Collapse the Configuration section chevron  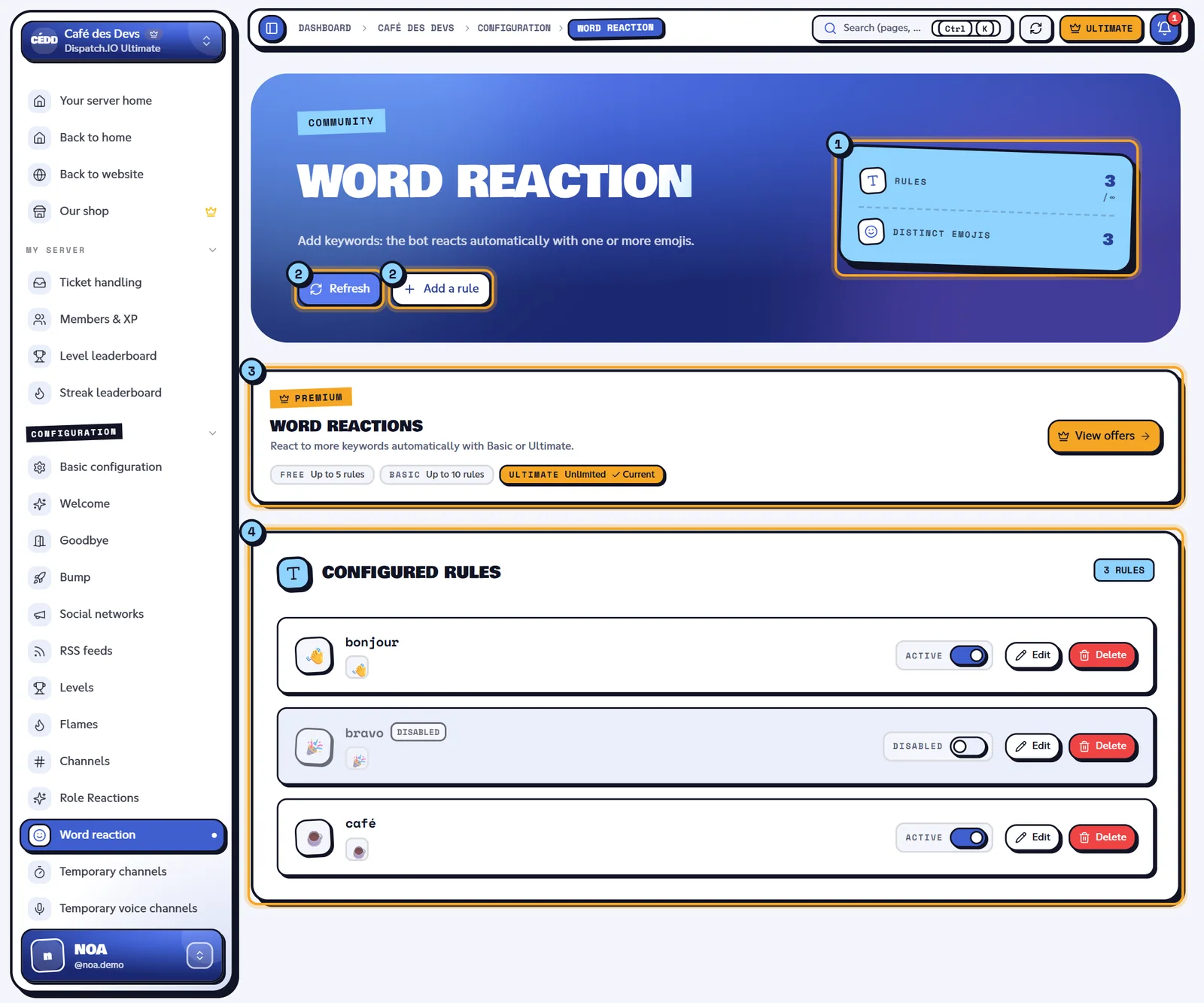pyautogui.click(x=212, y=433)
